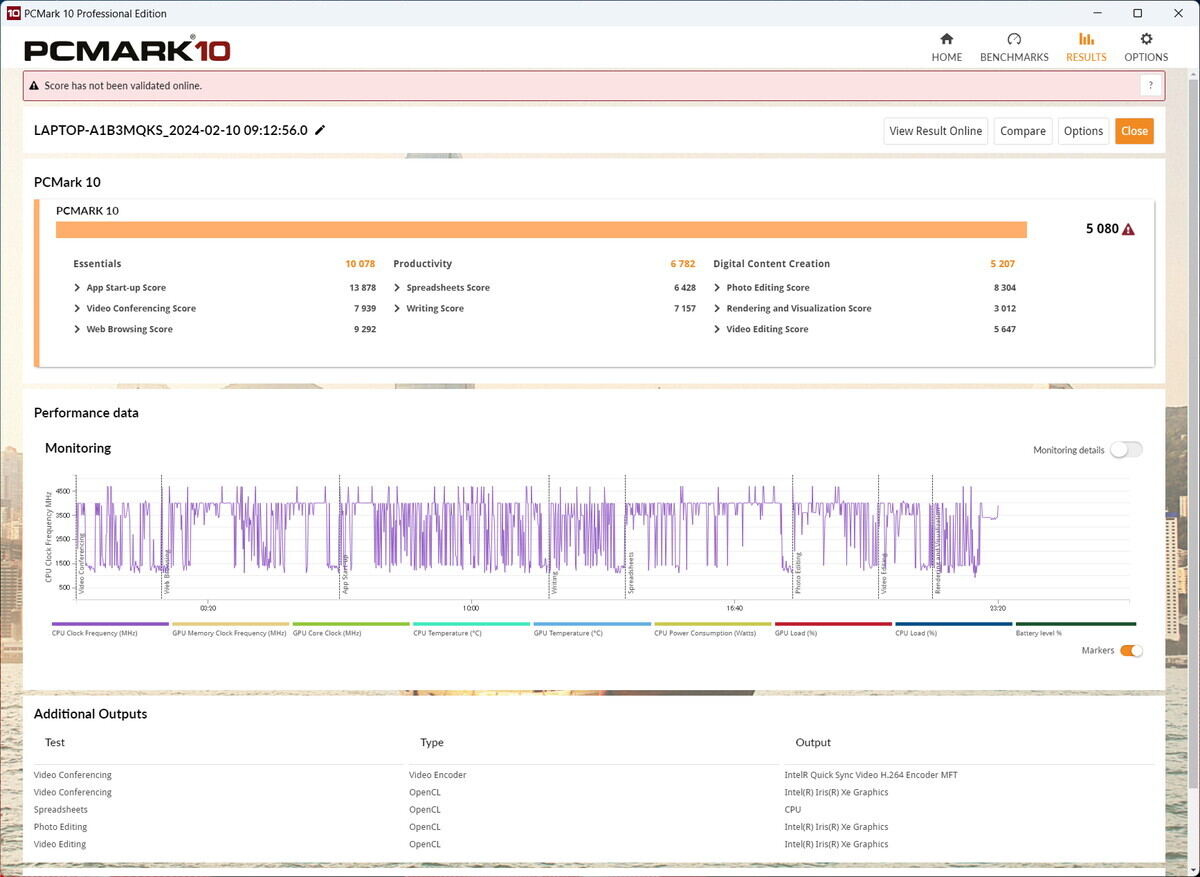
Task: Turn off the Markers switch
Action: (1131, 651)
